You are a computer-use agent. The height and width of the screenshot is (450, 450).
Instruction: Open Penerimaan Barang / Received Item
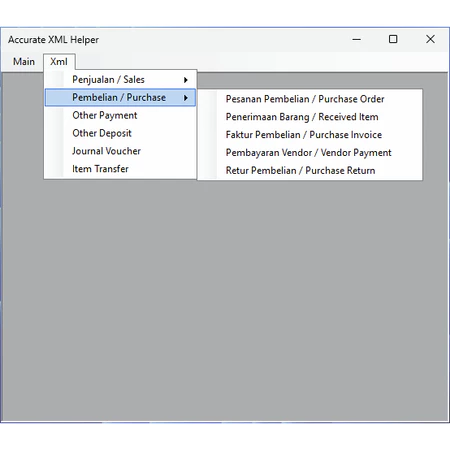pyautogui.click(x=310, y=117)
